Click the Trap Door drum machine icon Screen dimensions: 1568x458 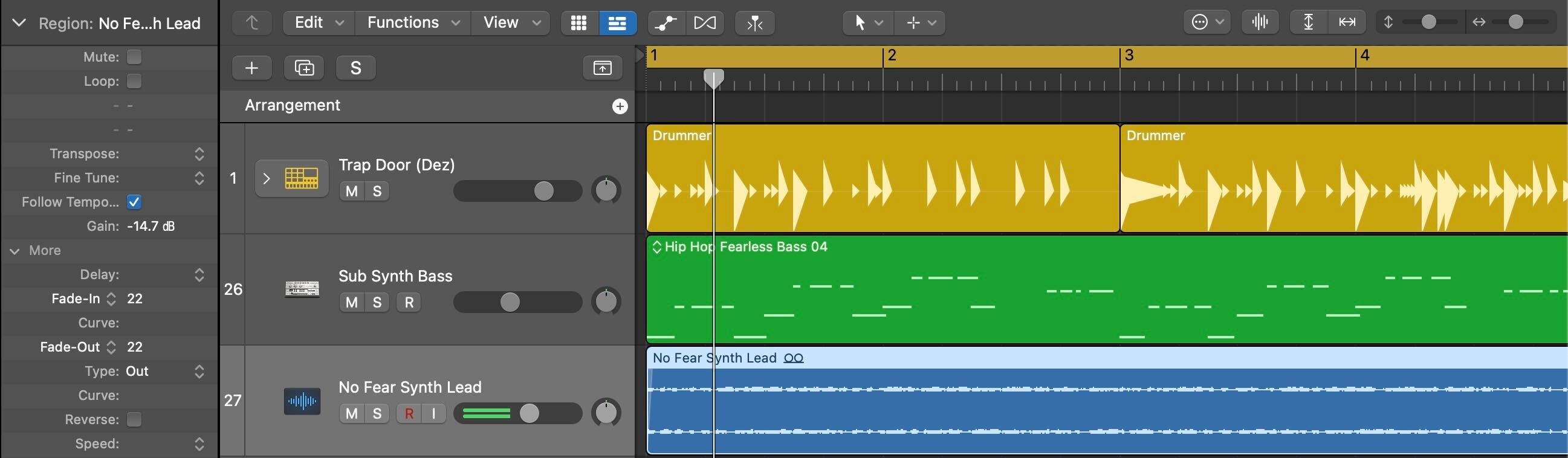click(301, 178)
